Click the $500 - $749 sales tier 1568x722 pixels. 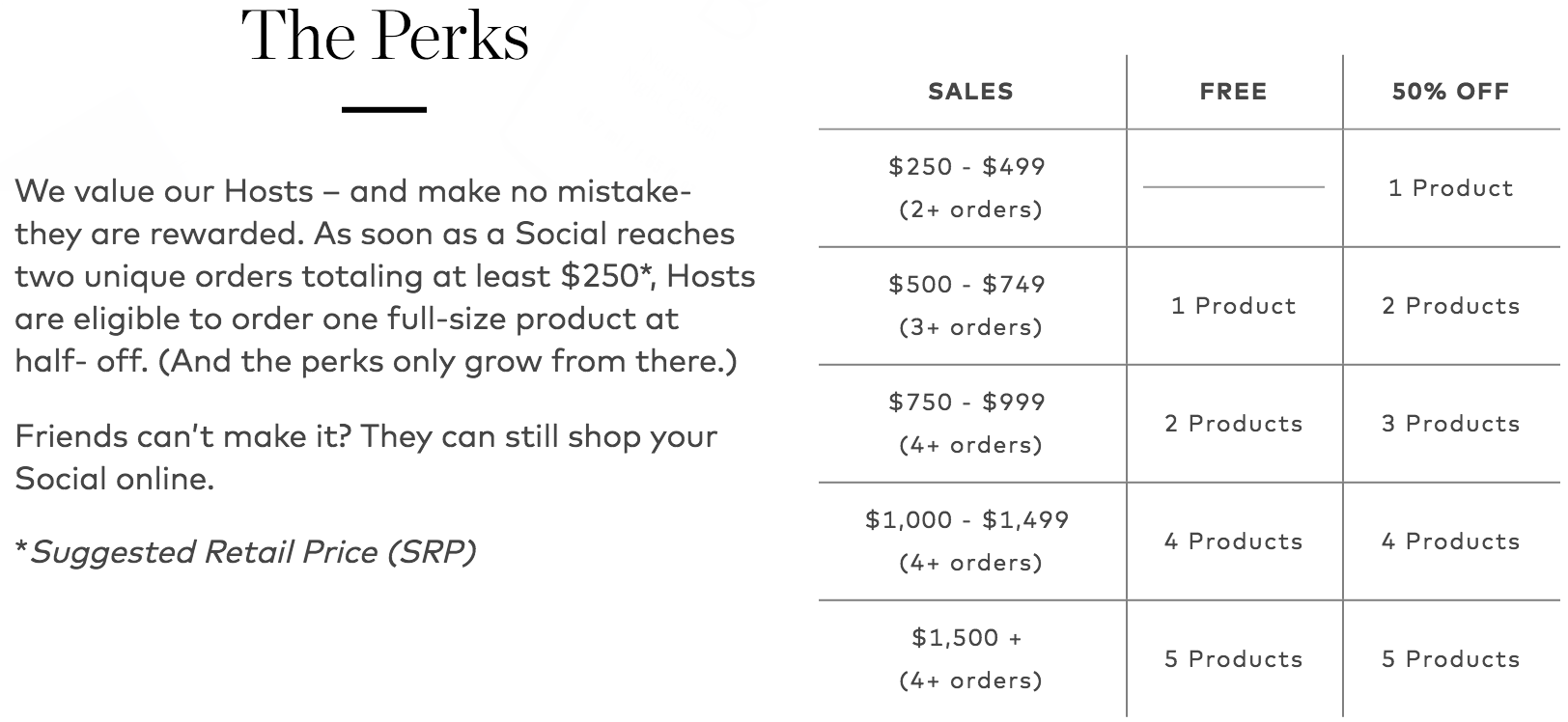[967, 284]
